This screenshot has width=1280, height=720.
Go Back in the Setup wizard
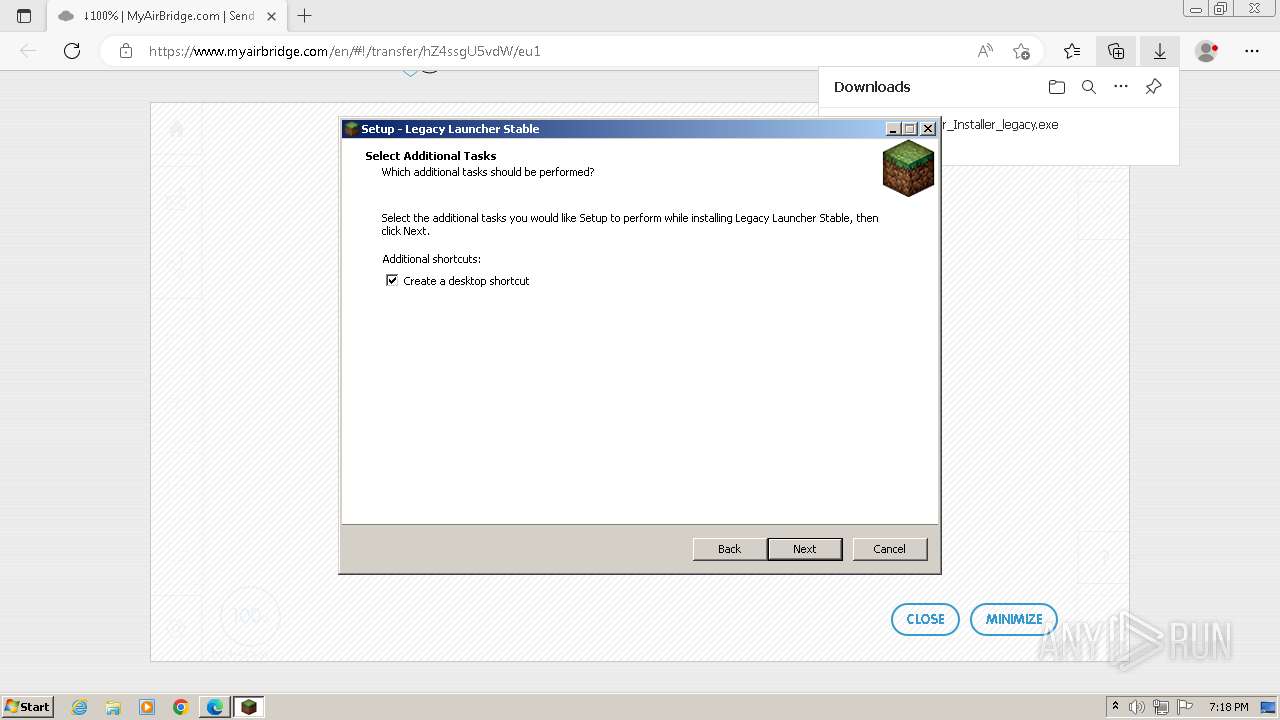click(730, 549)
